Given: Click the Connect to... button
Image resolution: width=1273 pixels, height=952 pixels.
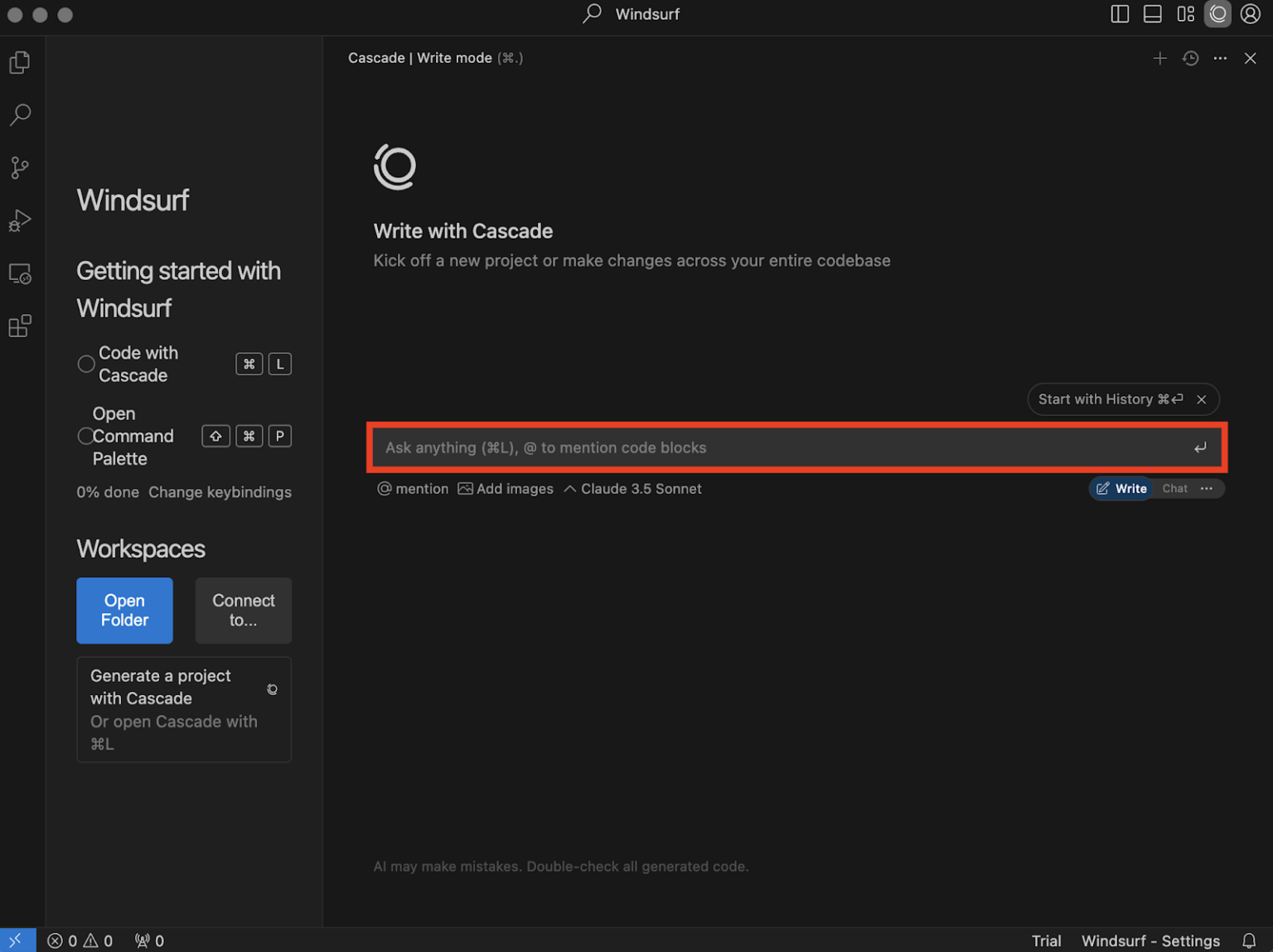Looking at the screenshot, I should [x=243, y=611].
